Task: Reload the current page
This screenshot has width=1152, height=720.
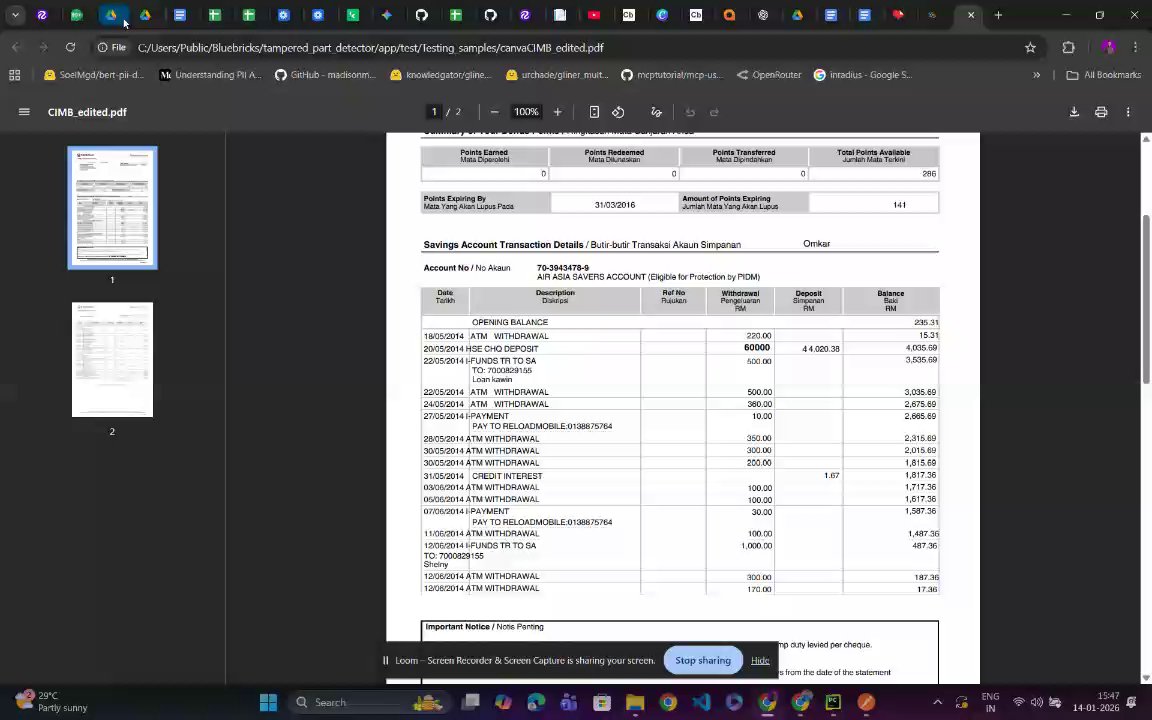Action: 71,47
